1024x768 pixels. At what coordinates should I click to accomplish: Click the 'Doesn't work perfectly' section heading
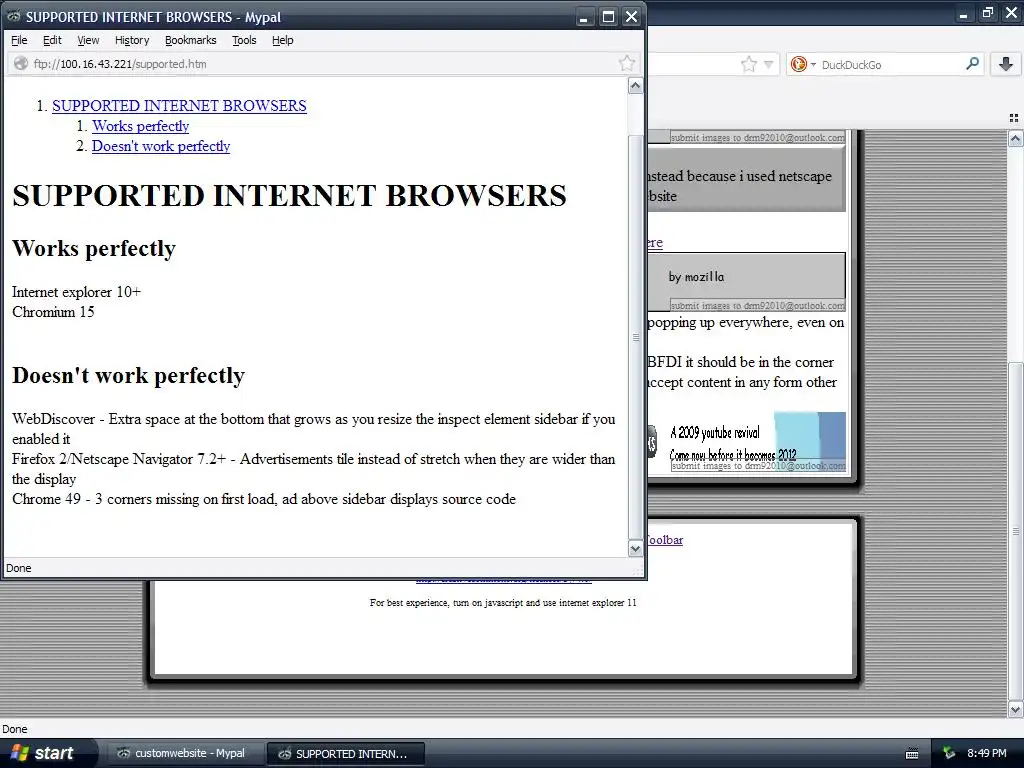[128, 376]
